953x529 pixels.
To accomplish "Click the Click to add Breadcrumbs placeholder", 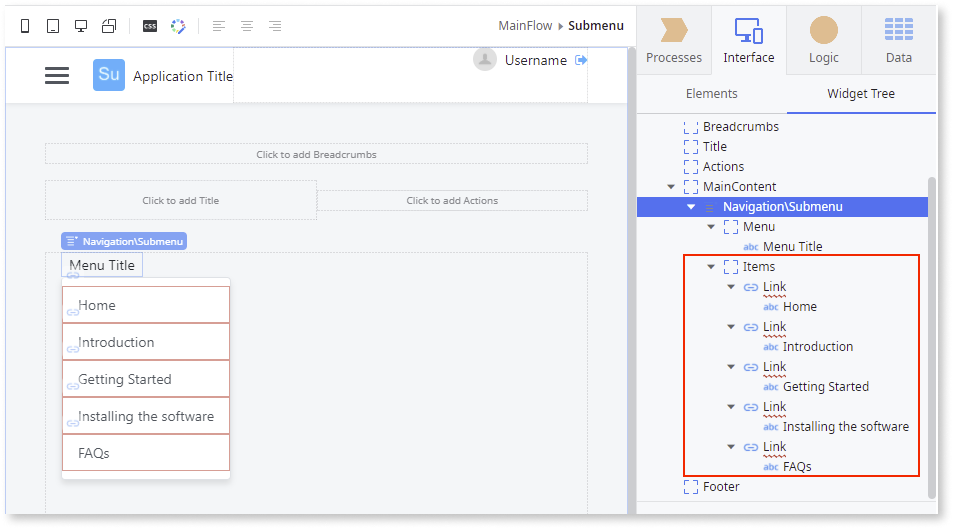I will click(x=316, y=154).
